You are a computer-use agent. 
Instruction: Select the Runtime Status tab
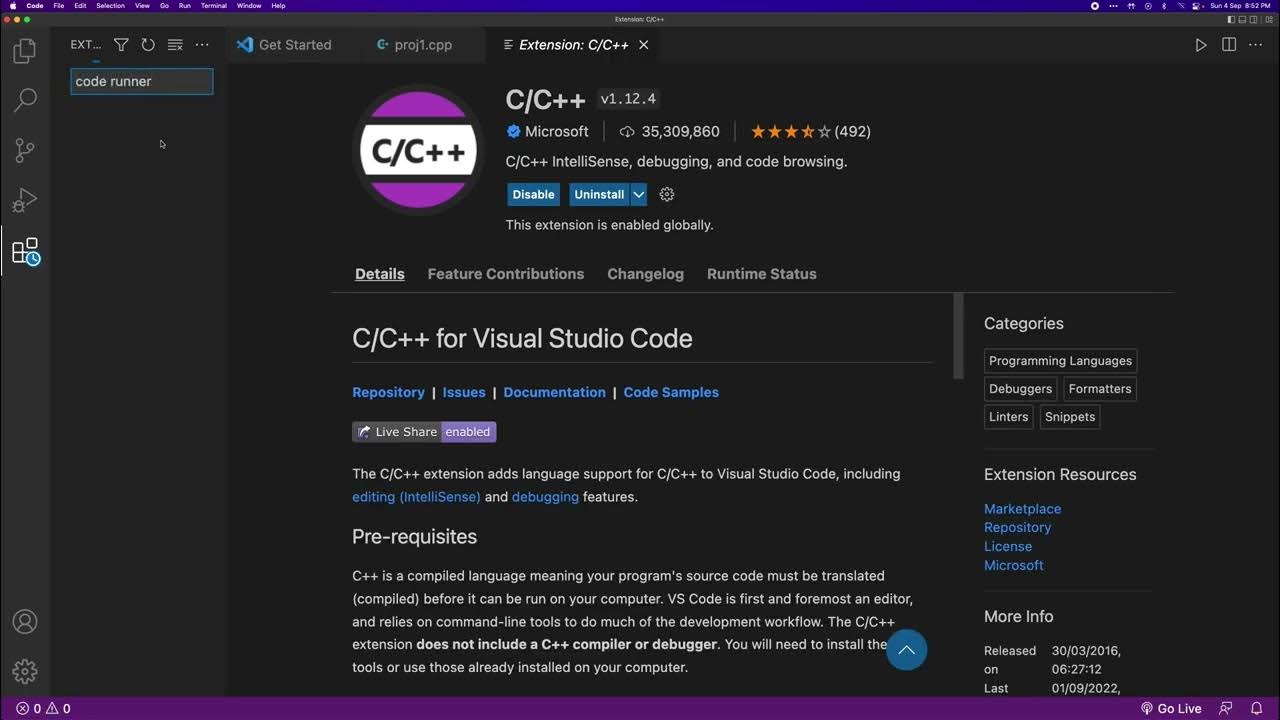tap(762, 274)
